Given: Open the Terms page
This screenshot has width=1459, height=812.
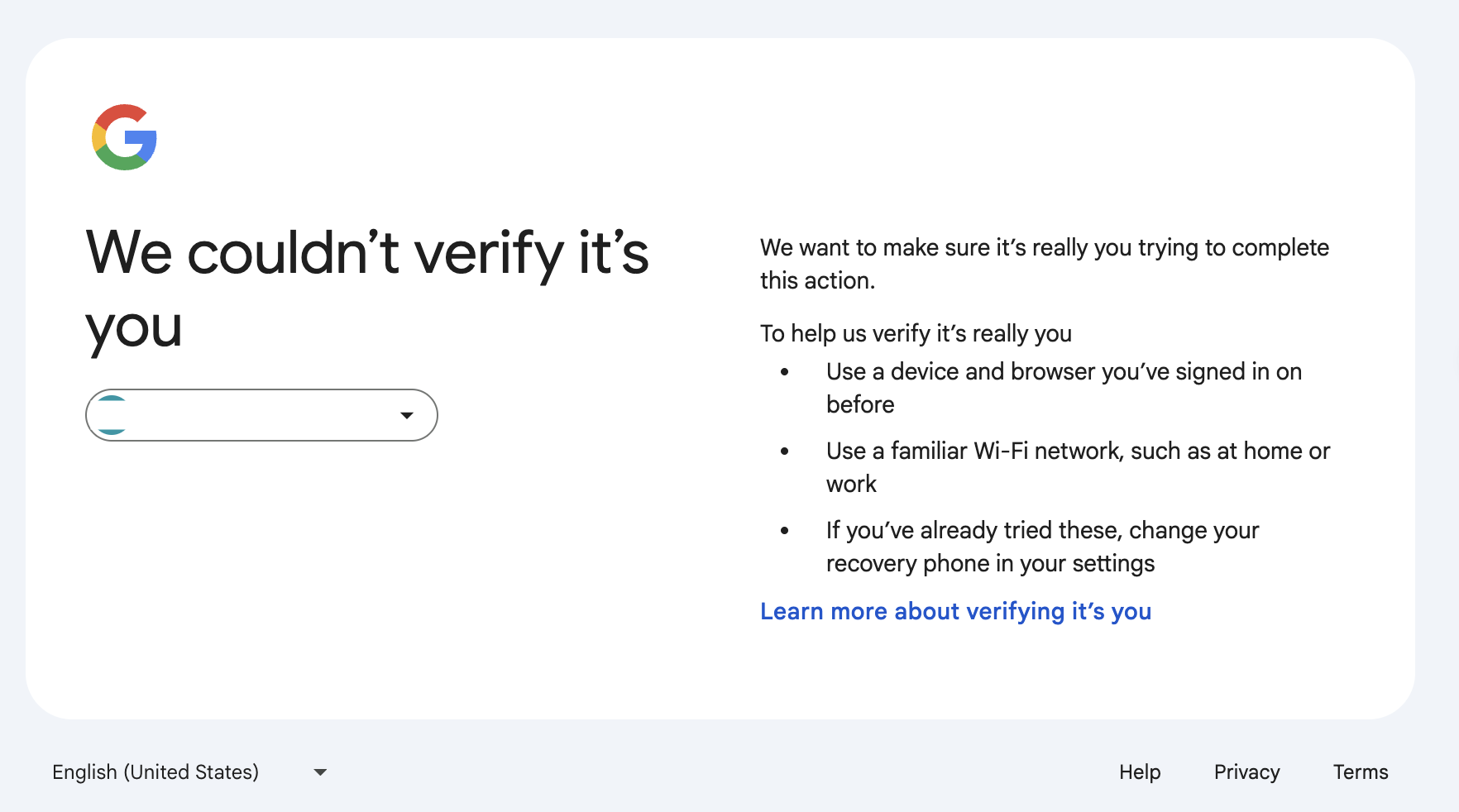Looking at the screenshot, I should (1360, 771).
